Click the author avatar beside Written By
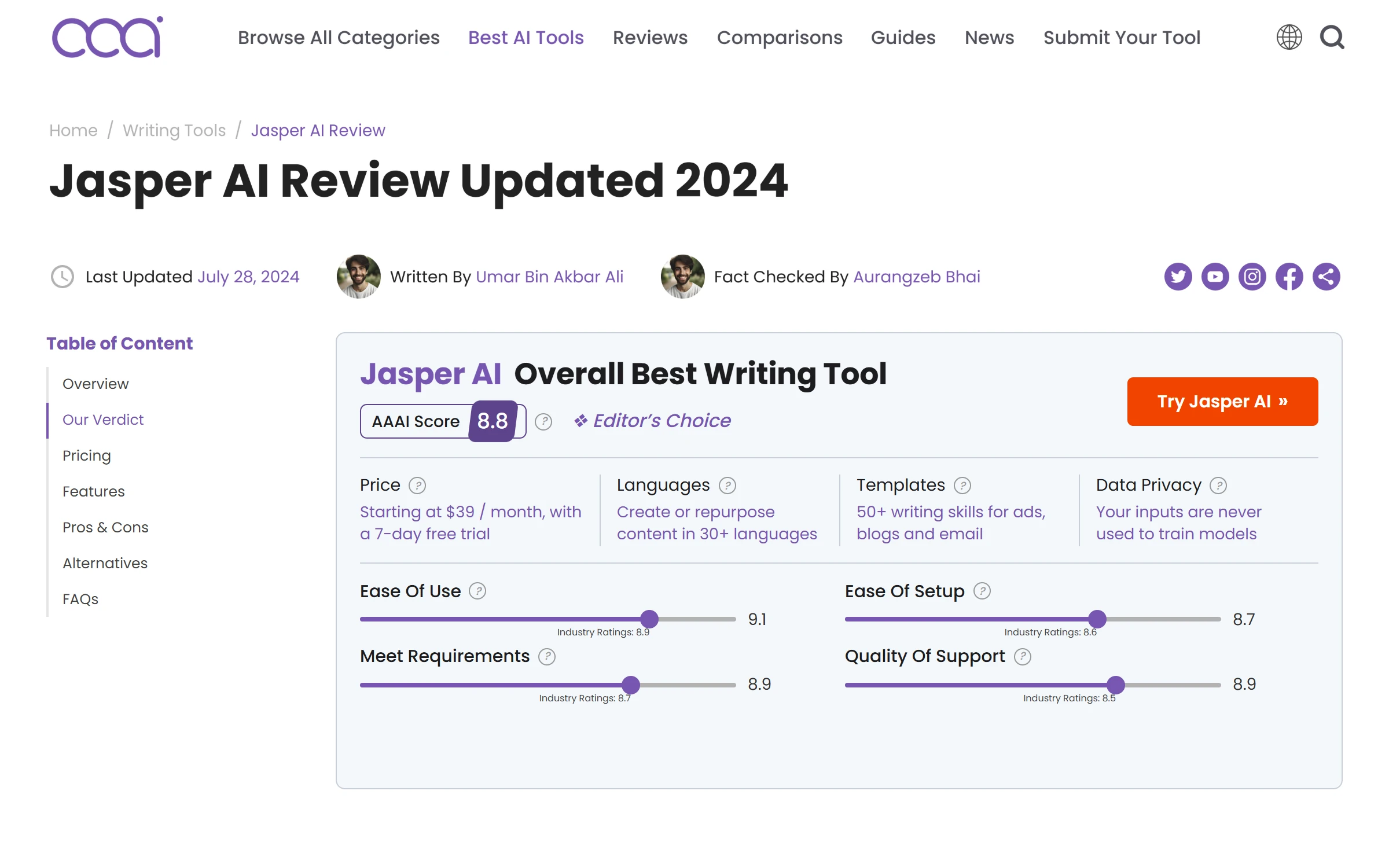Viewport: 1389px width, 868px height. tap(359, 277)
